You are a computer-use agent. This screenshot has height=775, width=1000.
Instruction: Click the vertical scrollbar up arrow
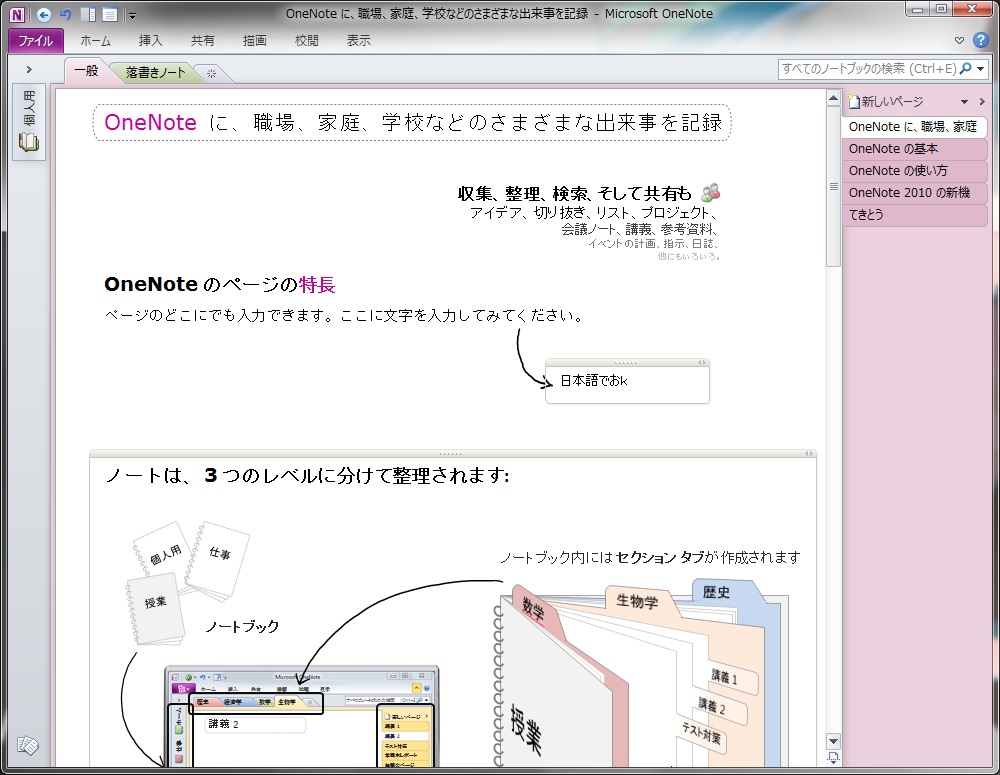pyautogui.click(x=833, y=99)
